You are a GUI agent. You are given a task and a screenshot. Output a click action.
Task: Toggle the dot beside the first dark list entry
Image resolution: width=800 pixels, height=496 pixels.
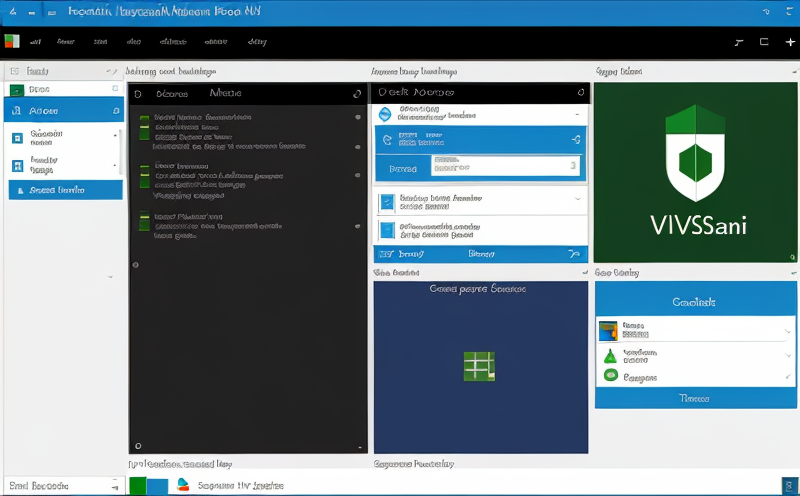[358, 117]
